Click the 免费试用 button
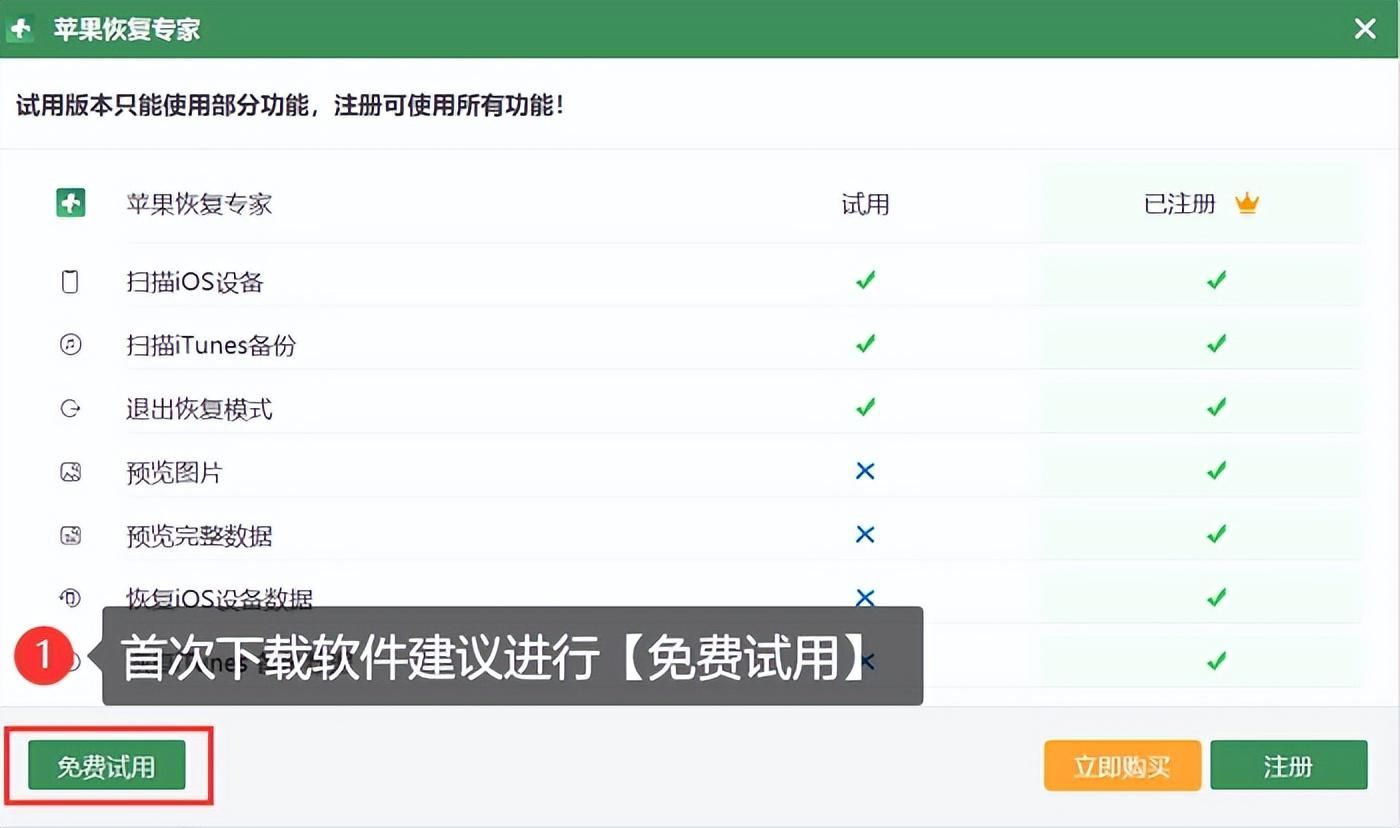This screenshot has width=1400, height=828. coord(107,766)
